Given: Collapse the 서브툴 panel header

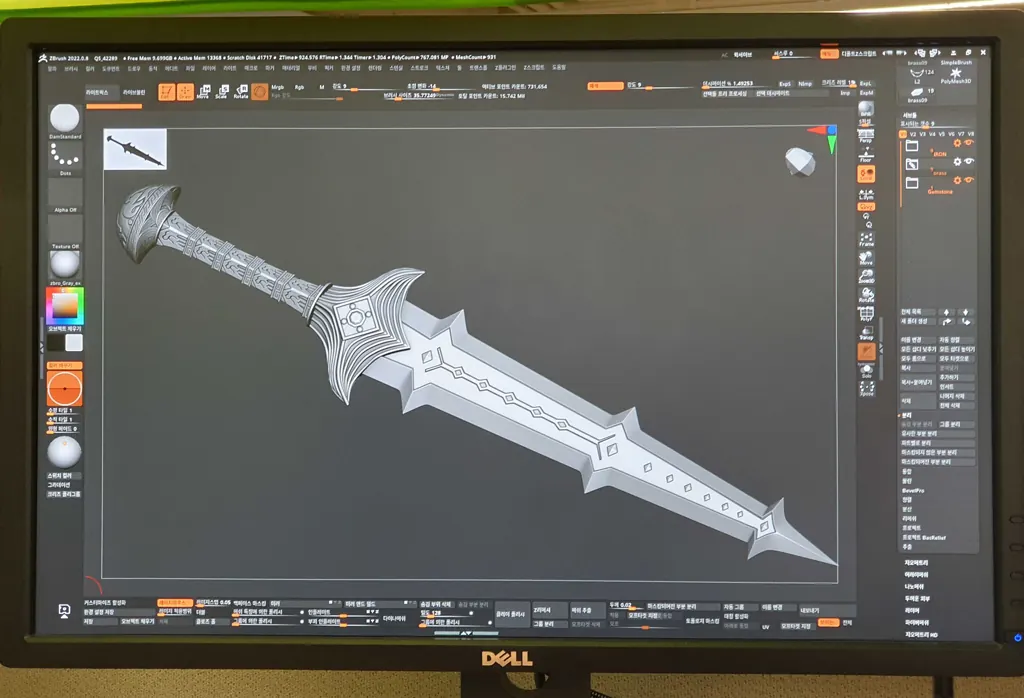Looking at the screenshot, I should tap(909, 115).
